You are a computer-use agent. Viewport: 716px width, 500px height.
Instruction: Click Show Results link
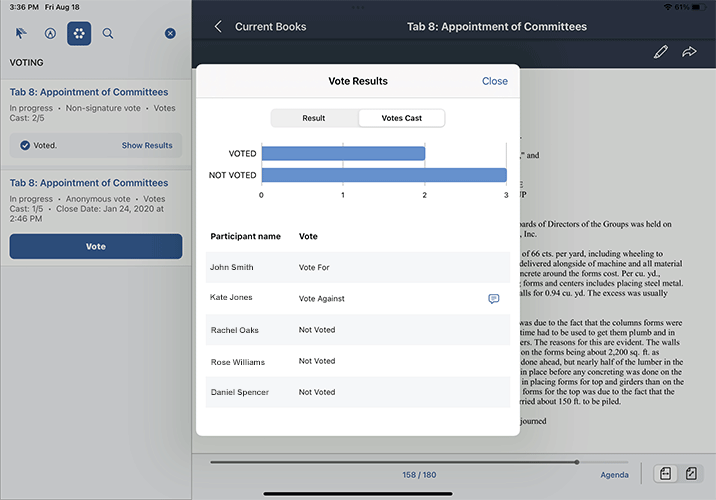147,146
